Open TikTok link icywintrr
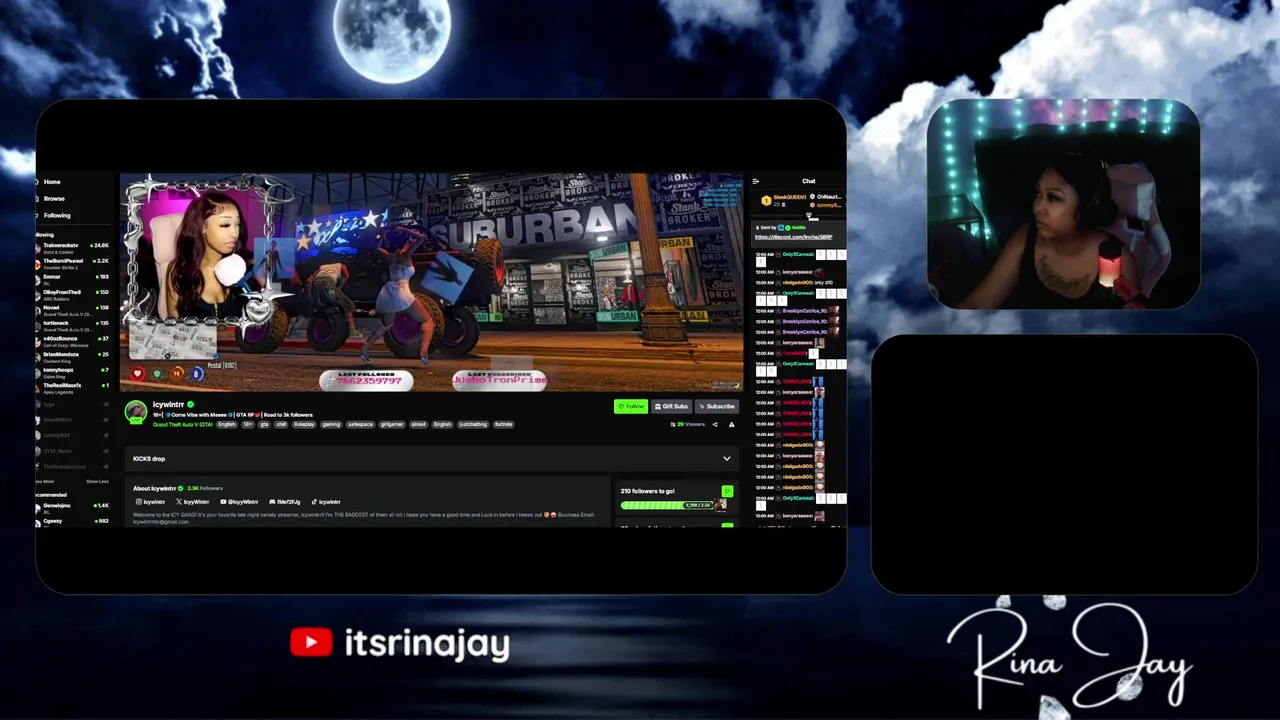The height and width of the screenshot is (720, 1280). tap(327, 502)
